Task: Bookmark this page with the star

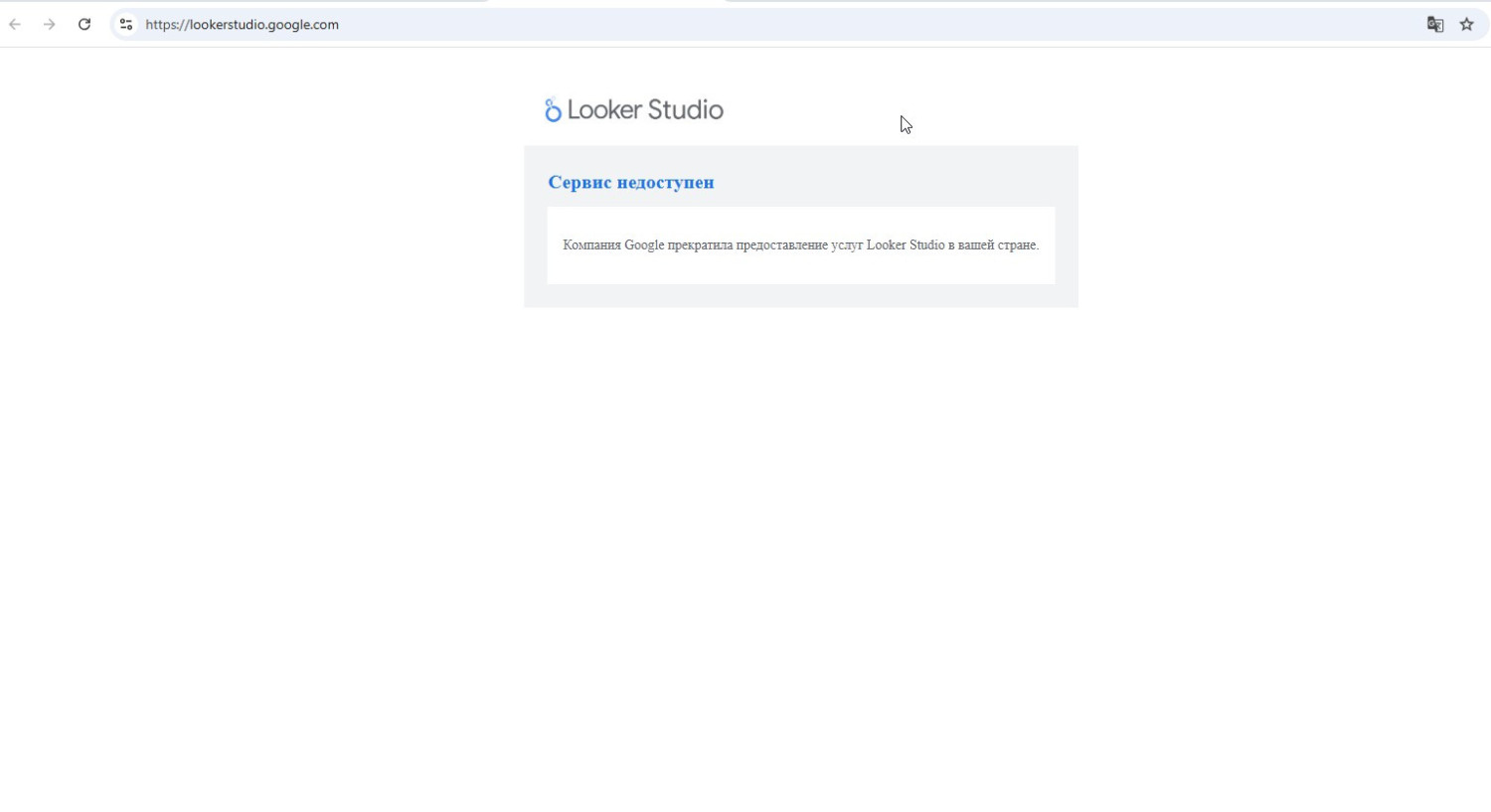Action: click(1466, 25)
